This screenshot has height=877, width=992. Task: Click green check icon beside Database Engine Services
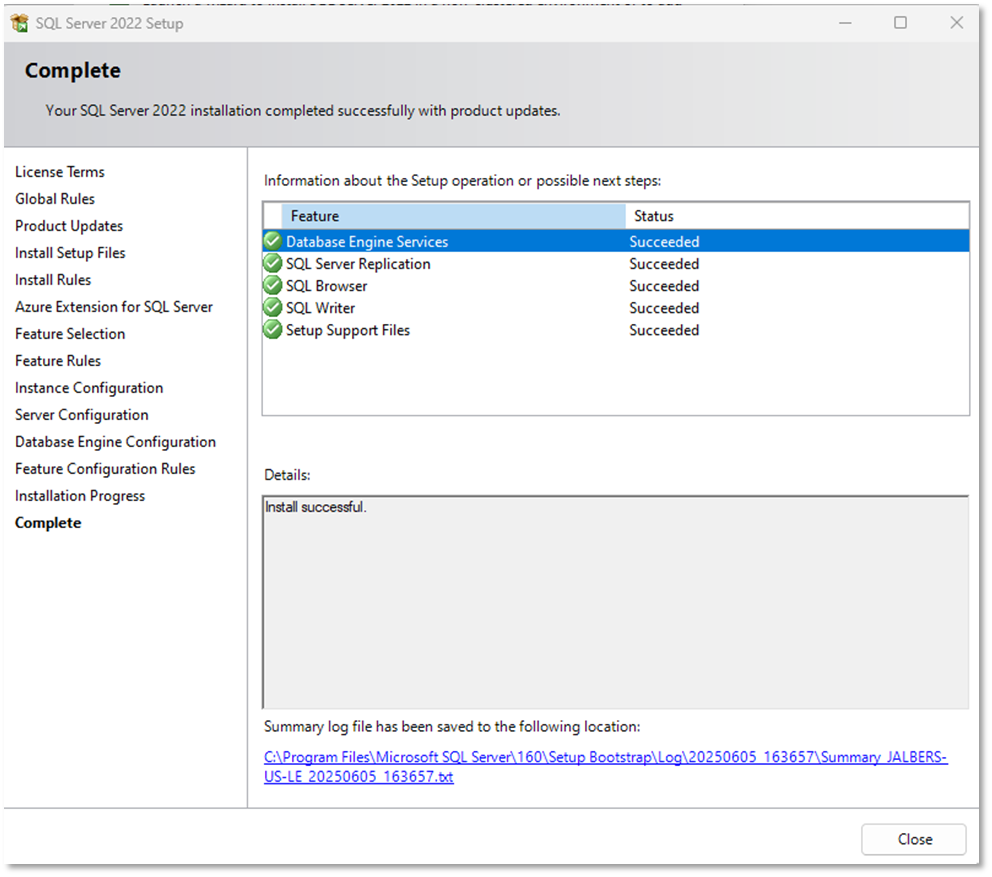click(x=273, y=241)
